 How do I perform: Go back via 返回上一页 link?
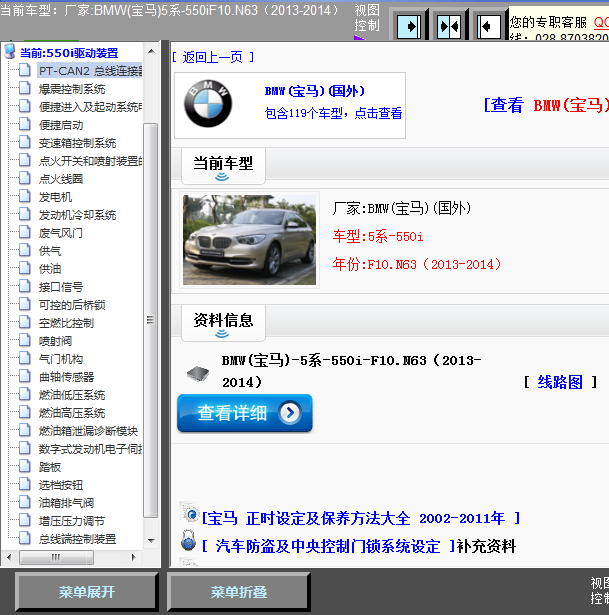[x=213, y=57]
